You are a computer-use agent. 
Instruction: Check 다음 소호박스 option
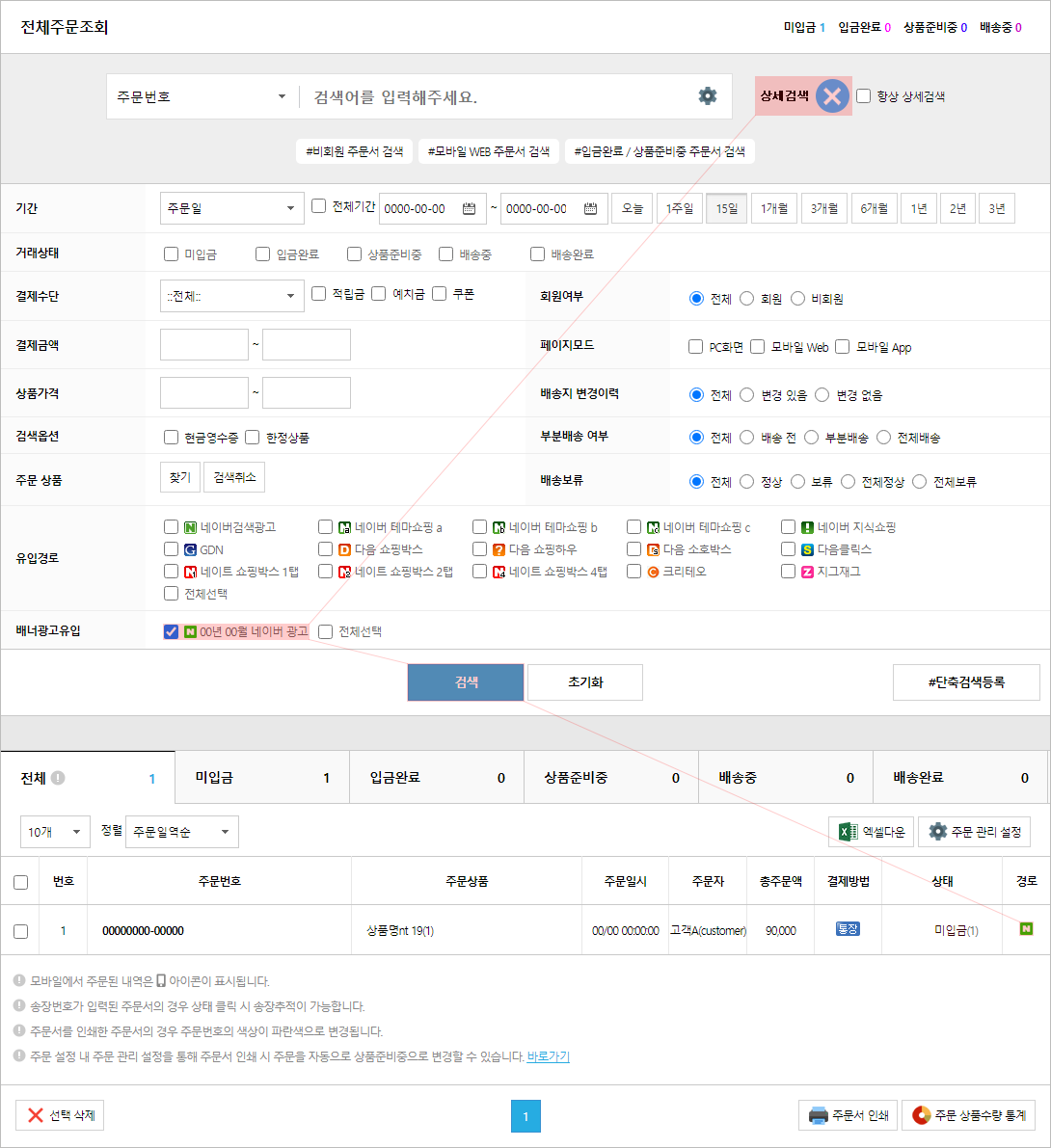coord(634,549)
